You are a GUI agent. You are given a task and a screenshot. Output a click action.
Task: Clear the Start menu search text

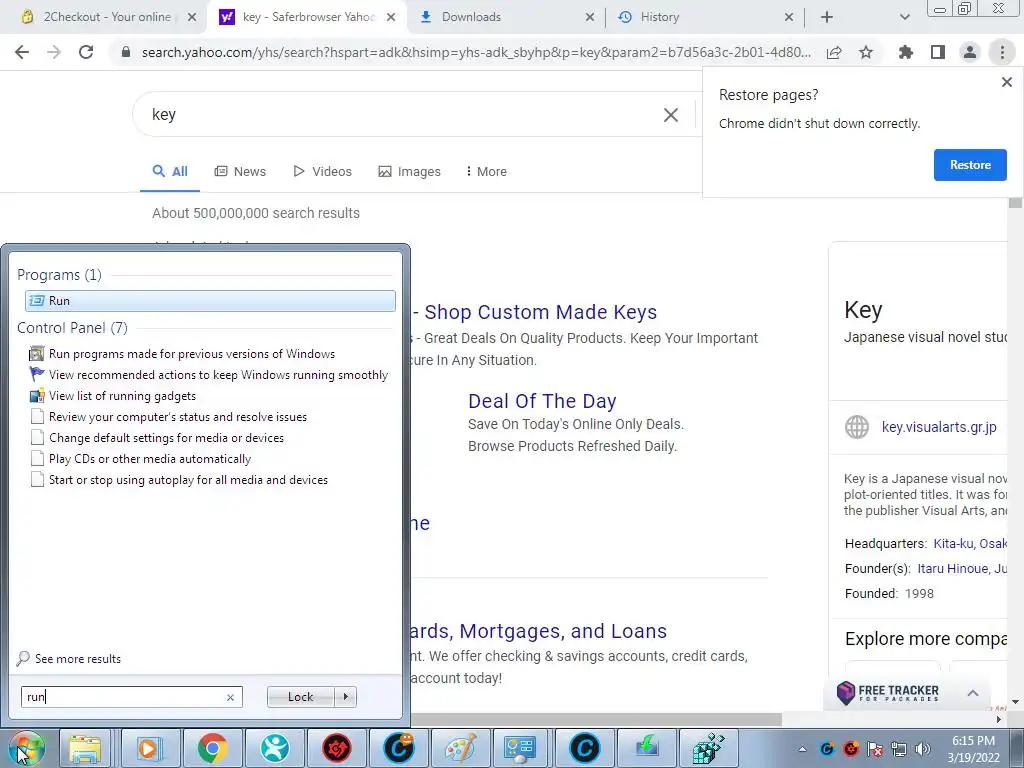tap(230, 697)
